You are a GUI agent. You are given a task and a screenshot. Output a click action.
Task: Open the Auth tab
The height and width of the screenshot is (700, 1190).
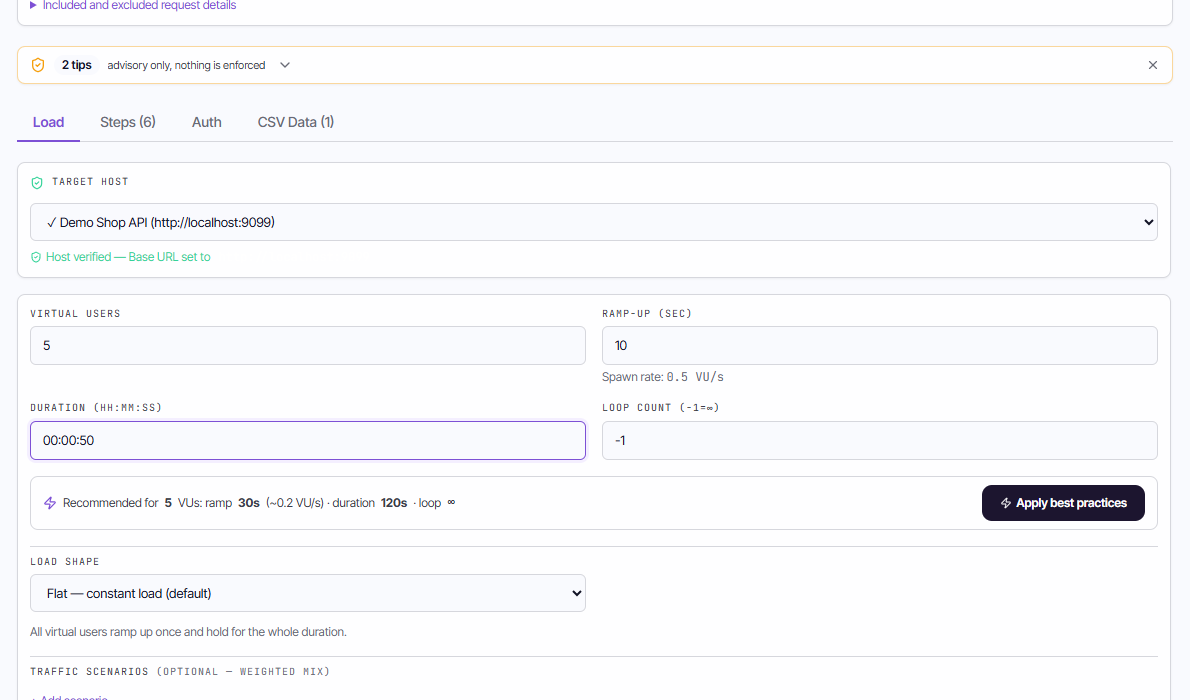(206, 122)
